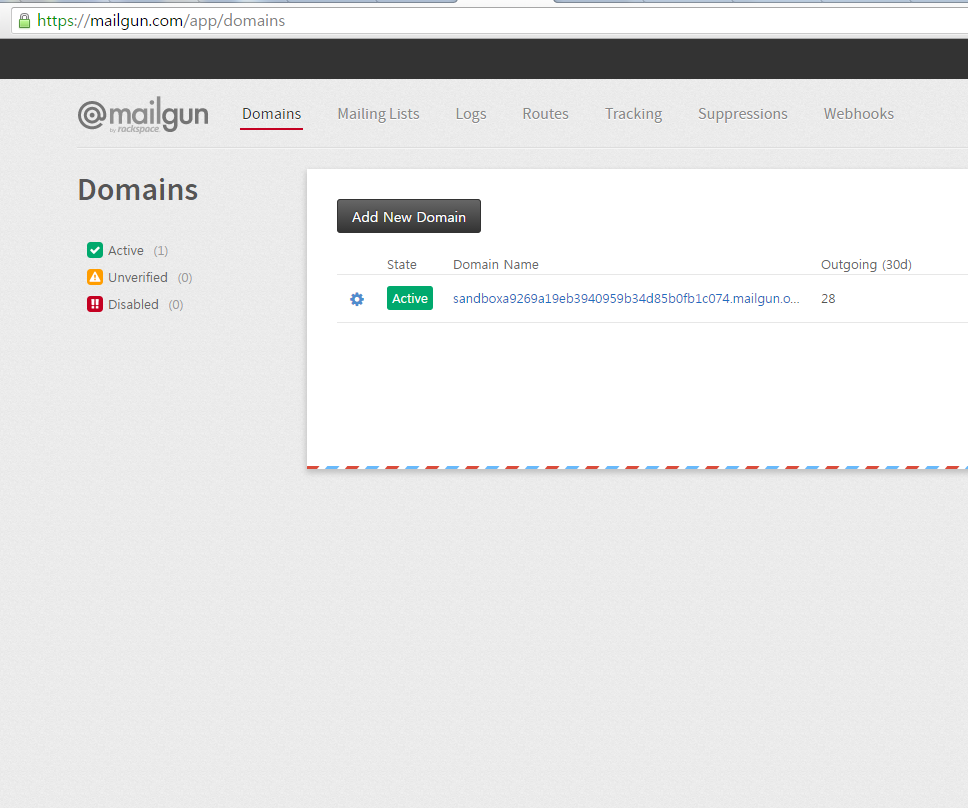This screenshot has width=968, height=808.
Task: Open the Suppressions tab
Action: click(x=743, y=114)
